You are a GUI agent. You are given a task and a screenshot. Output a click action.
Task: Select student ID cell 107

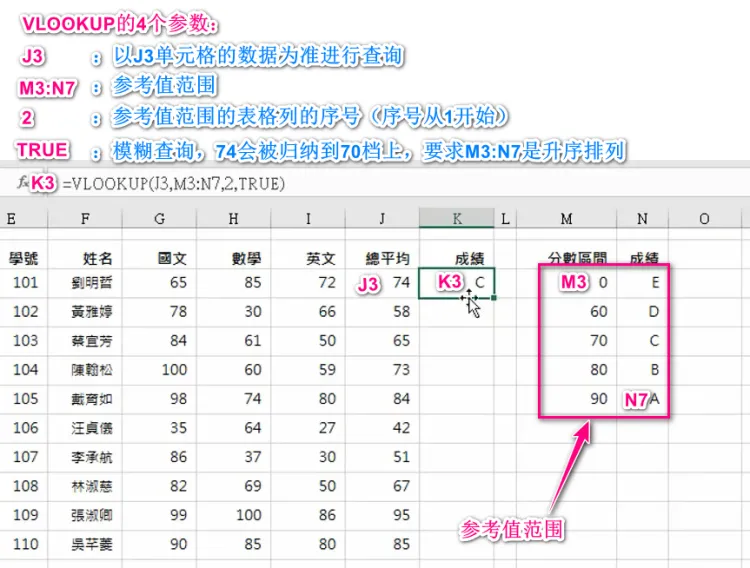[x=25, y=457]
